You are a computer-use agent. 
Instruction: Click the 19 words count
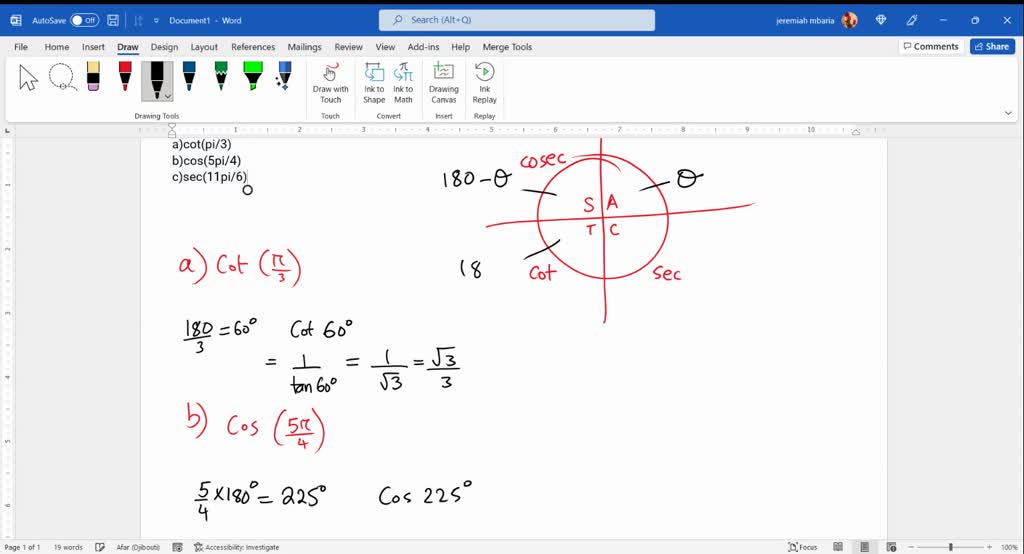click(x=68, y=547)
